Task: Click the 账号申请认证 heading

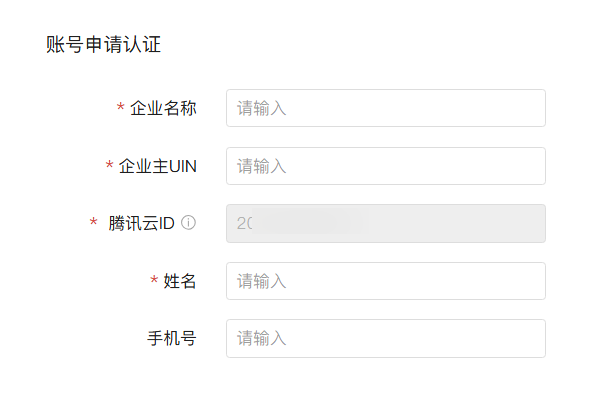Action: pyautogui.click(x=103, y=45)
